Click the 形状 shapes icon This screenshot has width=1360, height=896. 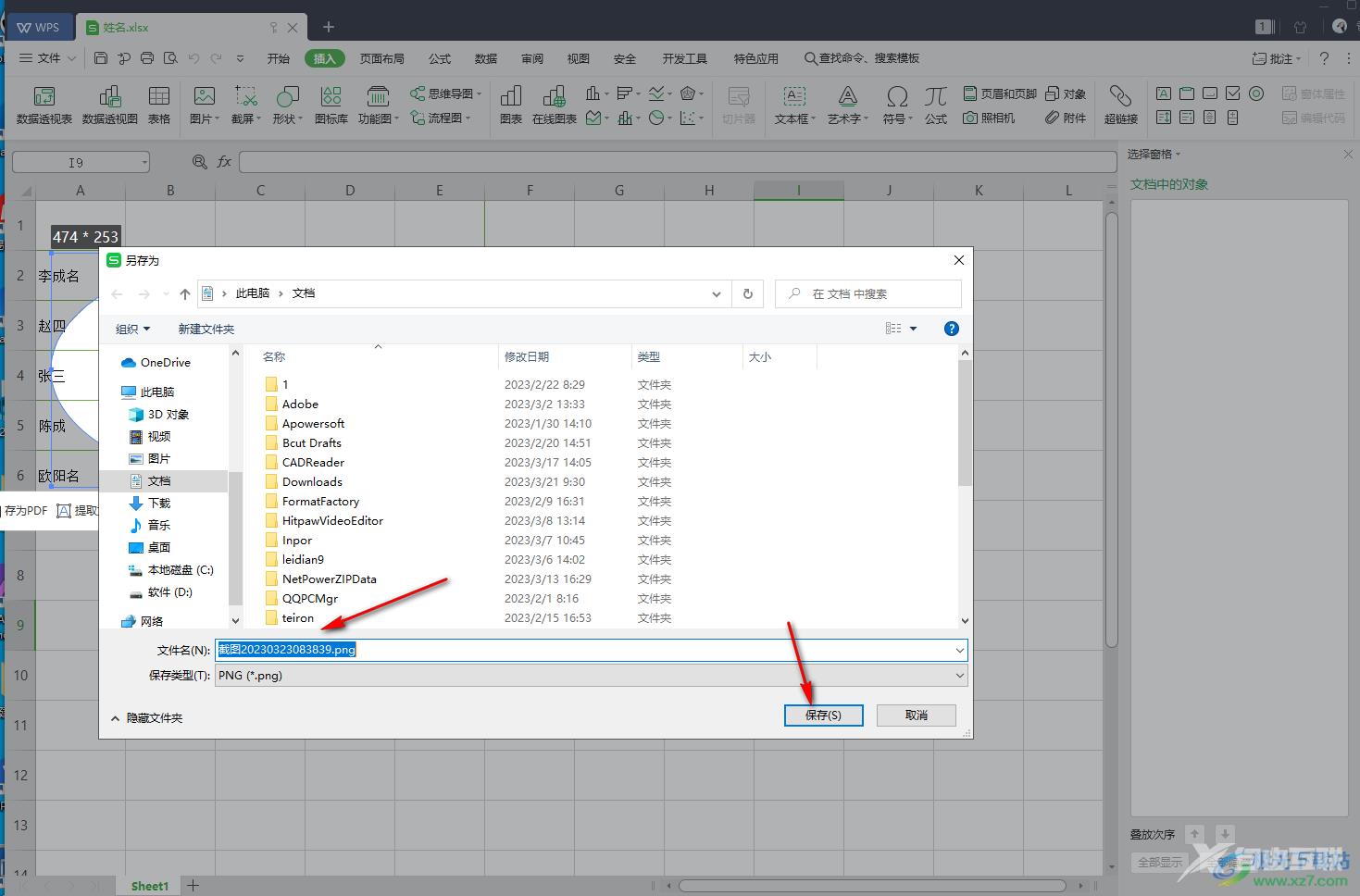click(287, 106)
